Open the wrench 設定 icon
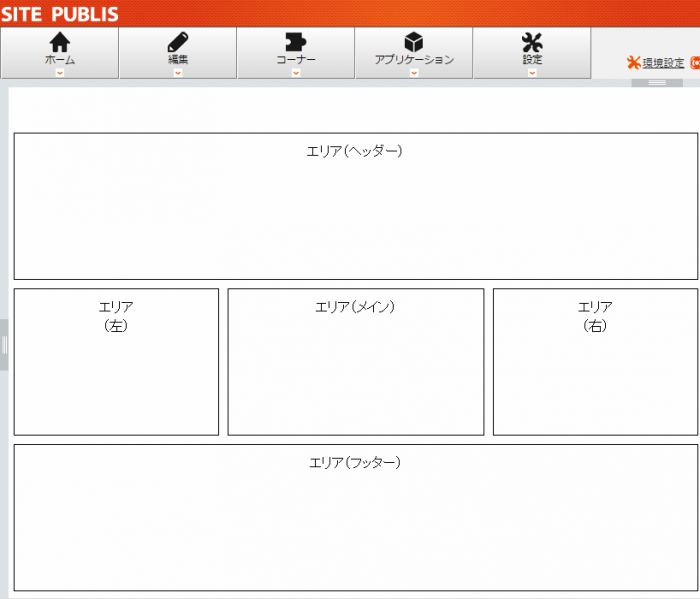This screenshot has width=700, height=599. click(532, 42)
